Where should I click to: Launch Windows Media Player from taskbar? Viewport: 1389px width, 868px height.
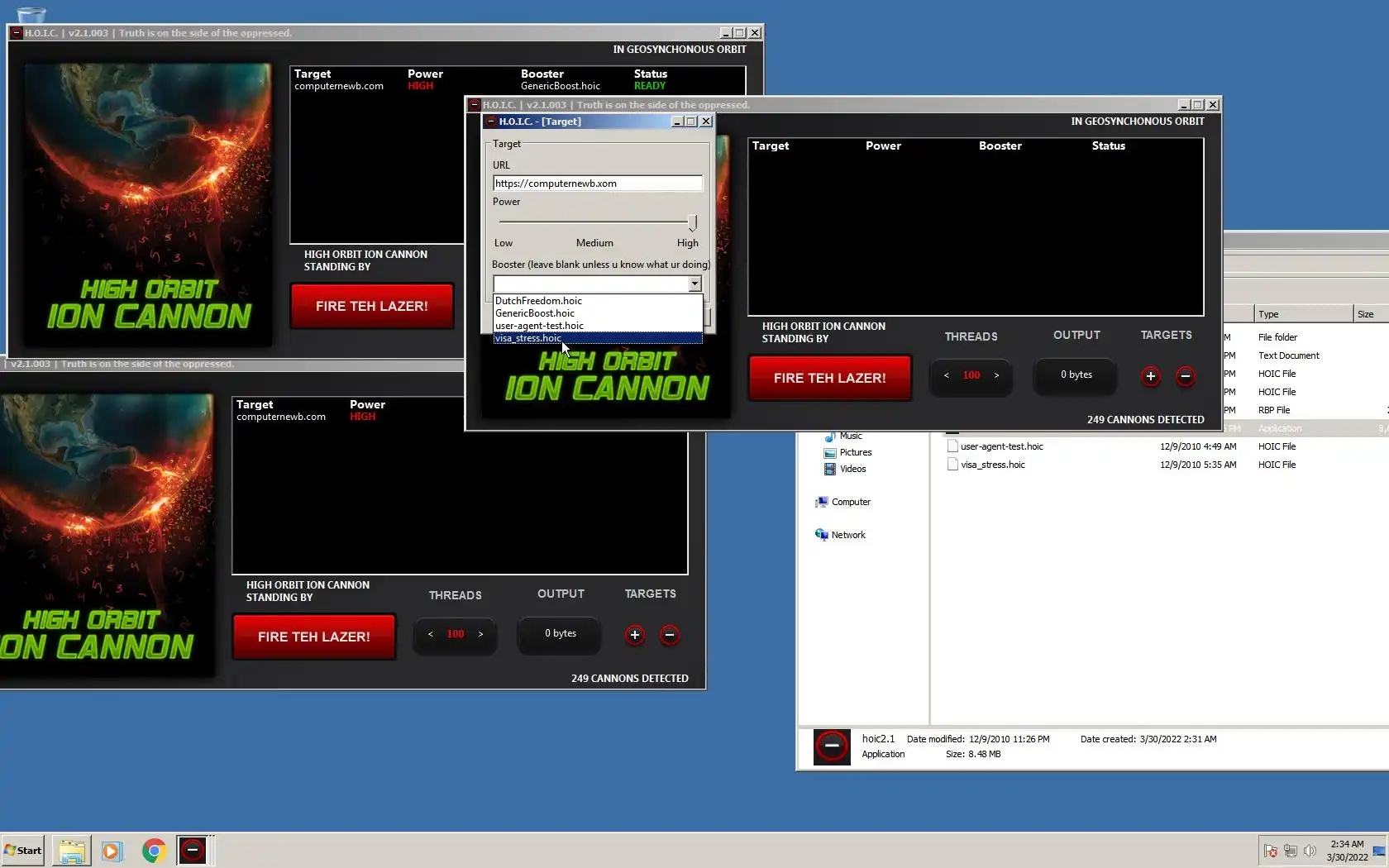[112, 851]
